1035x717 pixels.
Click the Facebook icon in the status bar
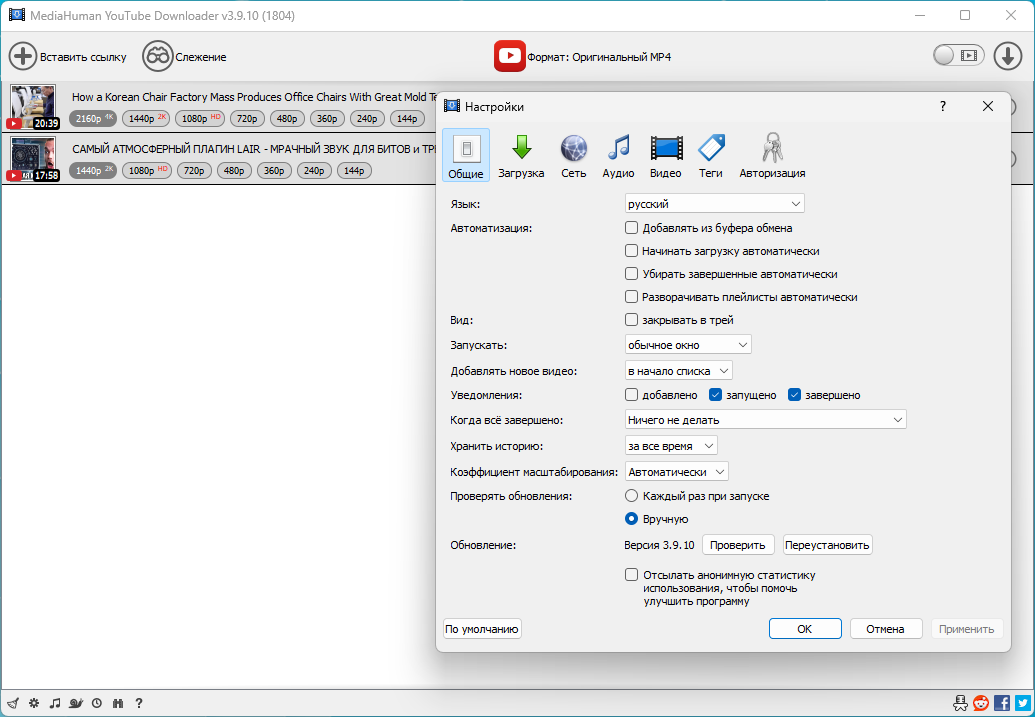[x=1002, y=702]
